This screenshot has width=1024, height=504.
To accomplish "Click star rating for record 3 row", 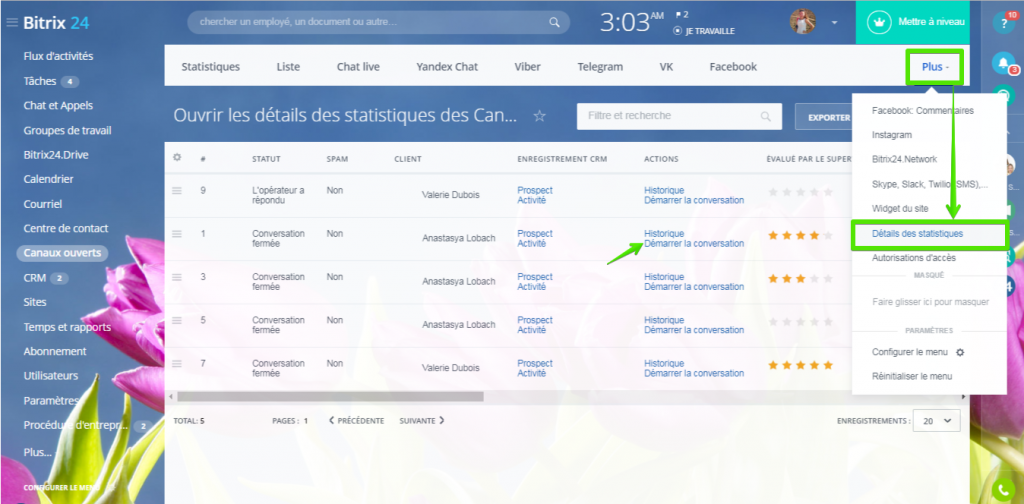I will click(801, 279).
